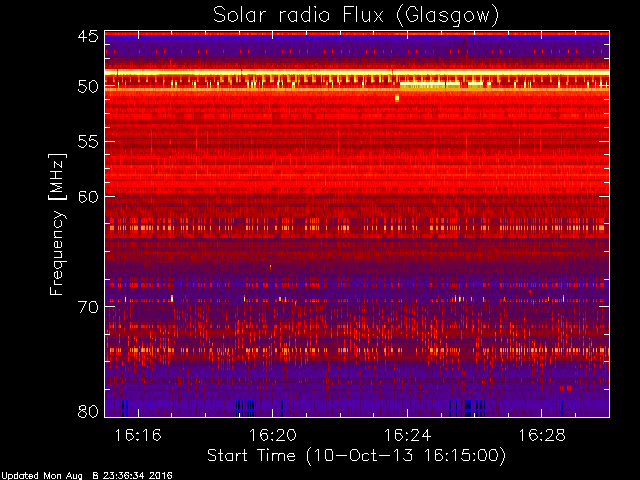Click the 16:16 time tick label
The width and height of the screenshot is (640, 480).
138,435
